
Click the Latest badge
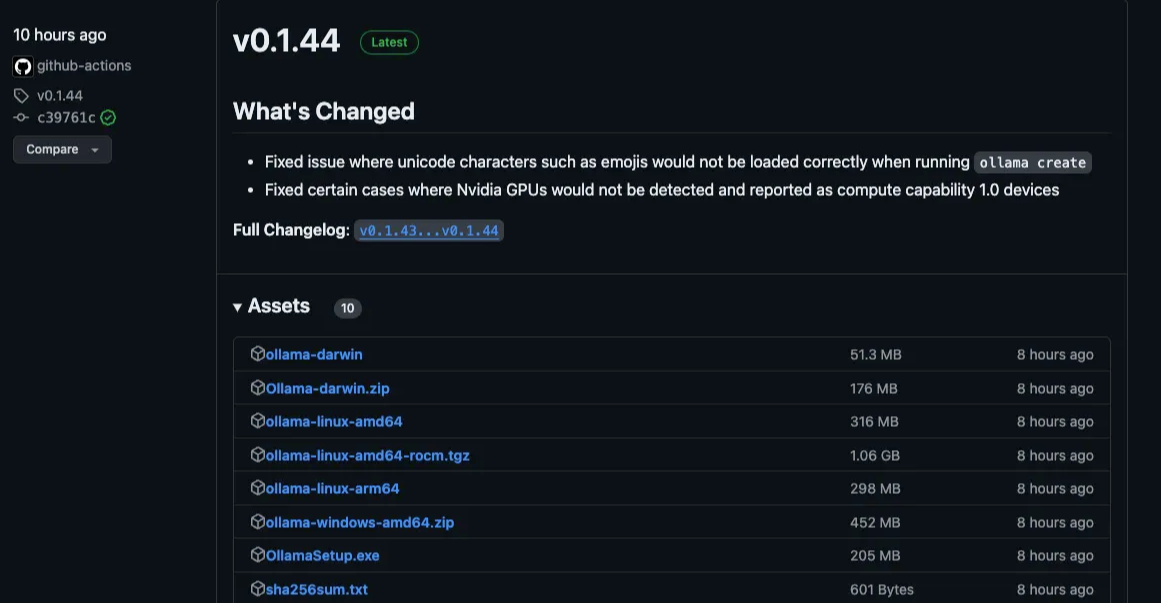coord(389,42)
